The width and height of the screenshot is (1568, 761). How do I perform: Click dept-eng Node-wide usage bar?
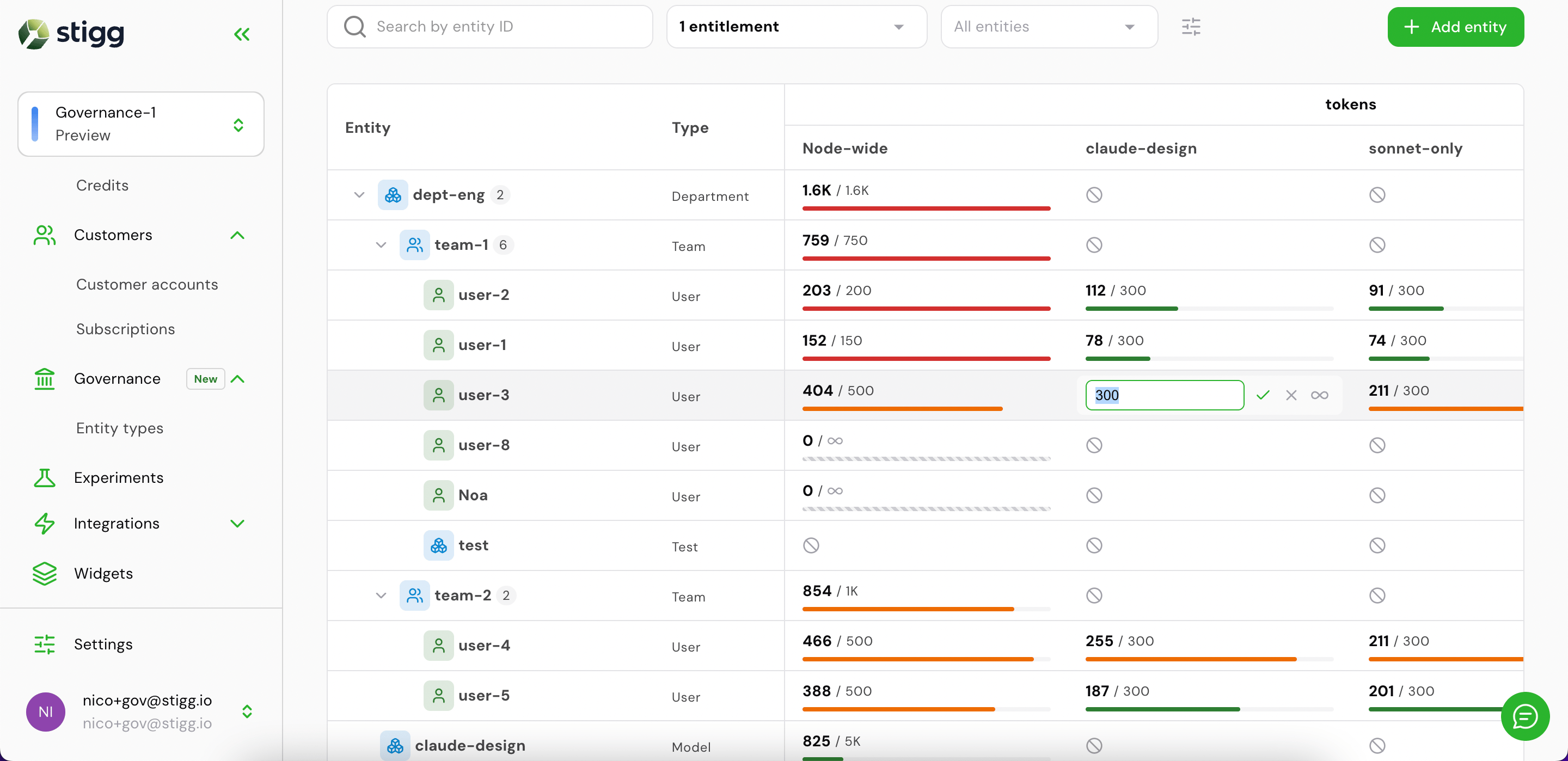coord(927,208)
